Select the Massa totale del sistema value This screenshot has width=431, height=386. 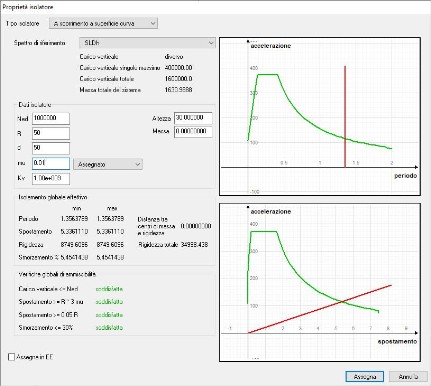(x=178, y=90)
